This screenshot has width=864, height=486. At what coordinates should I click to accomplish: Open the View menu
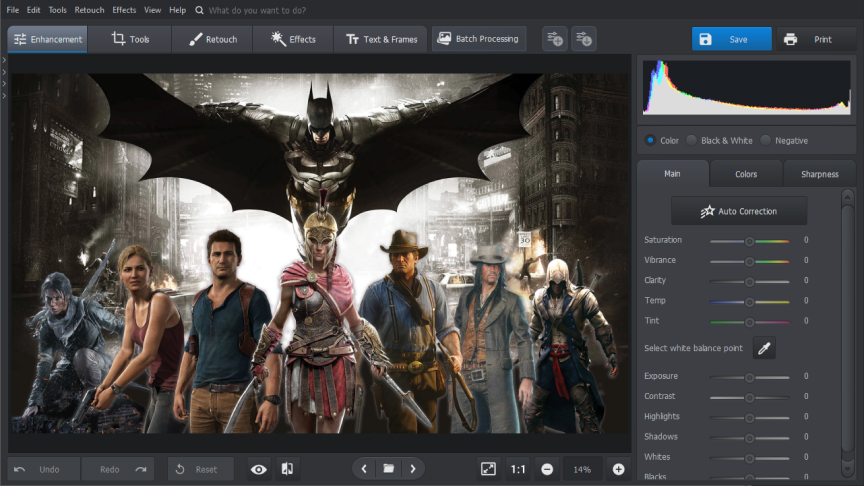coord(153,10)
